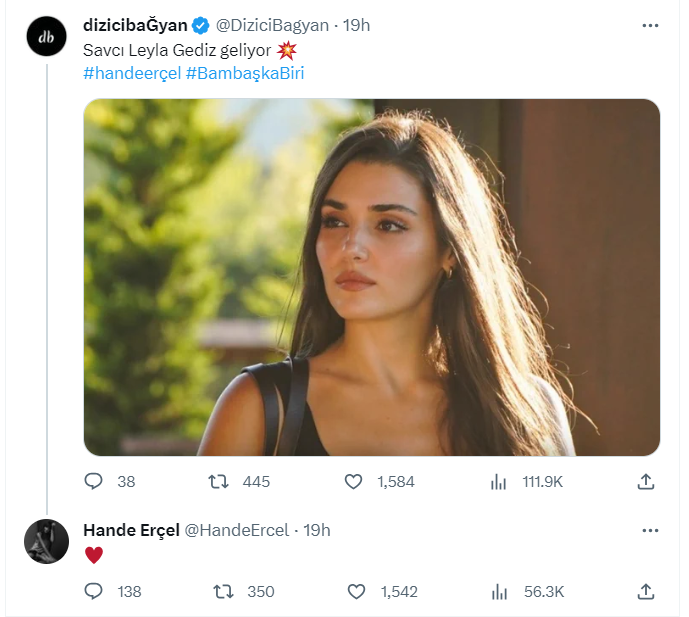View analytics for the dizicibaĞyan tweet
Viewport: 689px width, 617px height.
[x=498, y=482]
